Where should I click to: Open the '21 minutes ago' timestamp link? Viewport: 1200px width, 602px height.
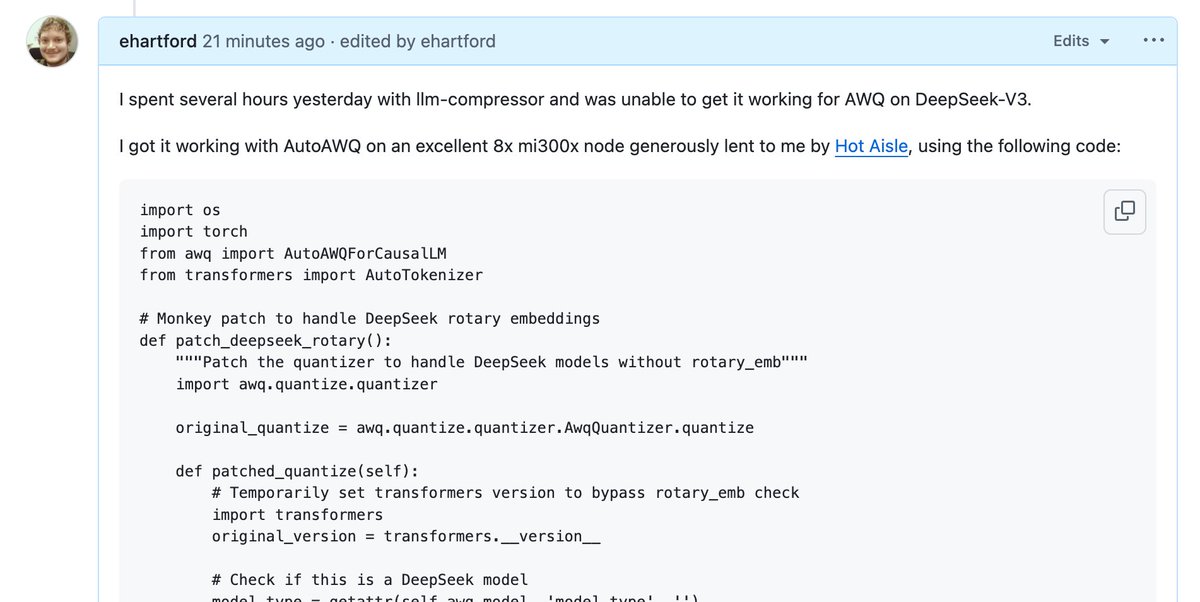(264, 41)
